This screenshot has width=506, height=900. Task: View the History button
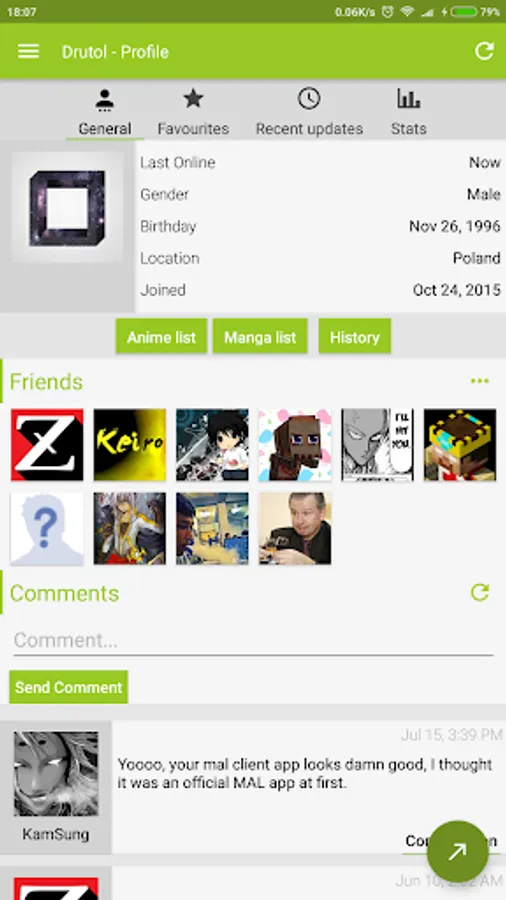355,337
